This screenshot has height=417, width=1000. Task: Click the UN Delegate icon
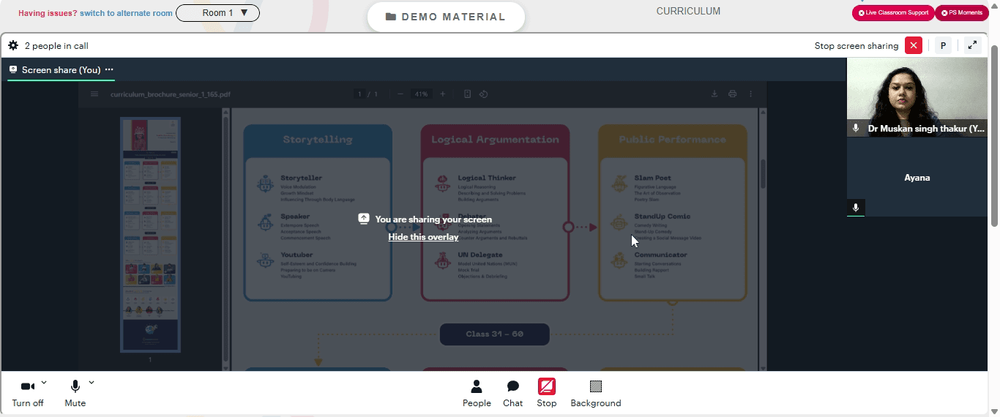[x=442, y=261]
